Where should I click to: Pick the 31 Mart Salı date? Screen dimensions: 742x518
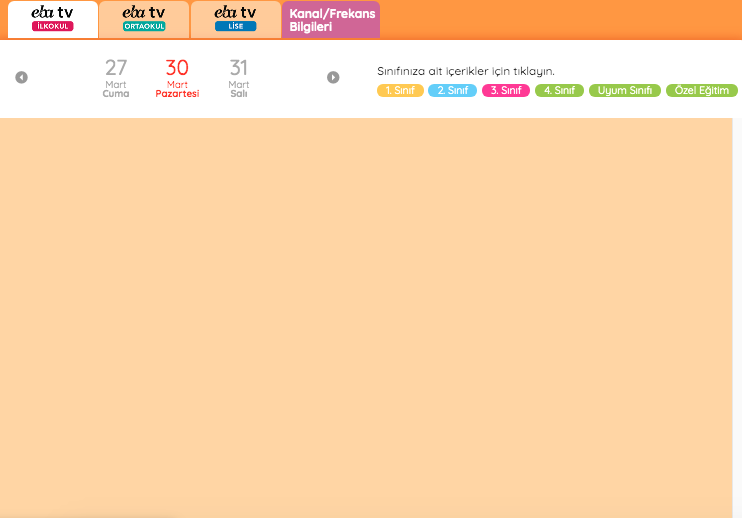tap(239, 79)
